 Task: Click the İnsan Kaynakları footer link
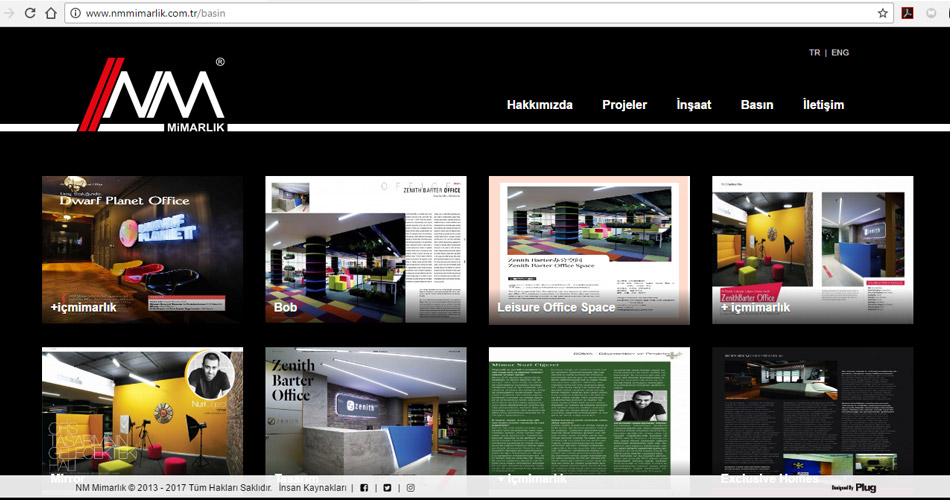(313, 488)
